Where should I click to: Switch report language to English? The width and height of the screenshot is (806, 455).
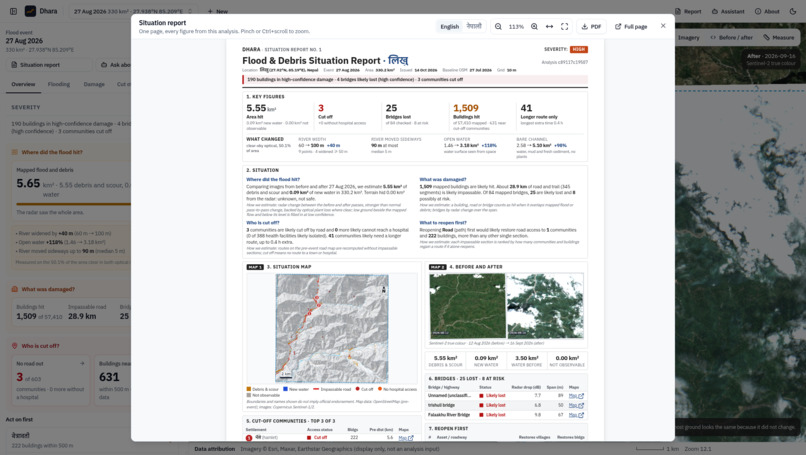point(449,27)
